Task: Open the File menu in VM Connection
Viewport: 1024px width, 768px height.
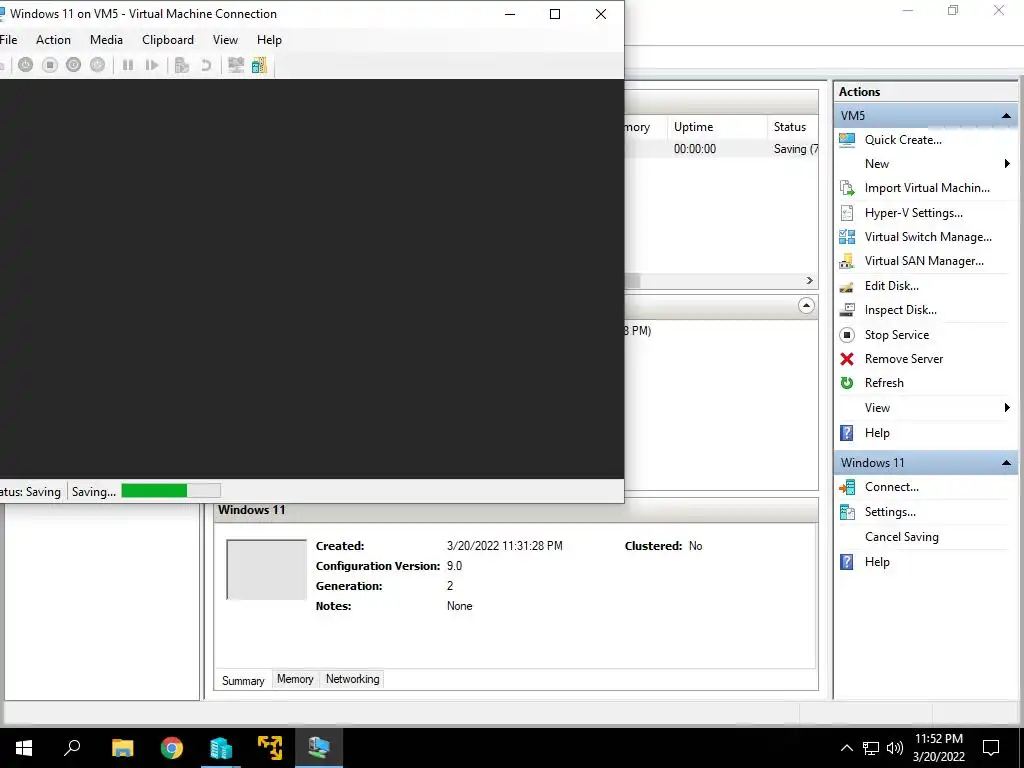Action: pyautogui.click(x=8, y=40)
